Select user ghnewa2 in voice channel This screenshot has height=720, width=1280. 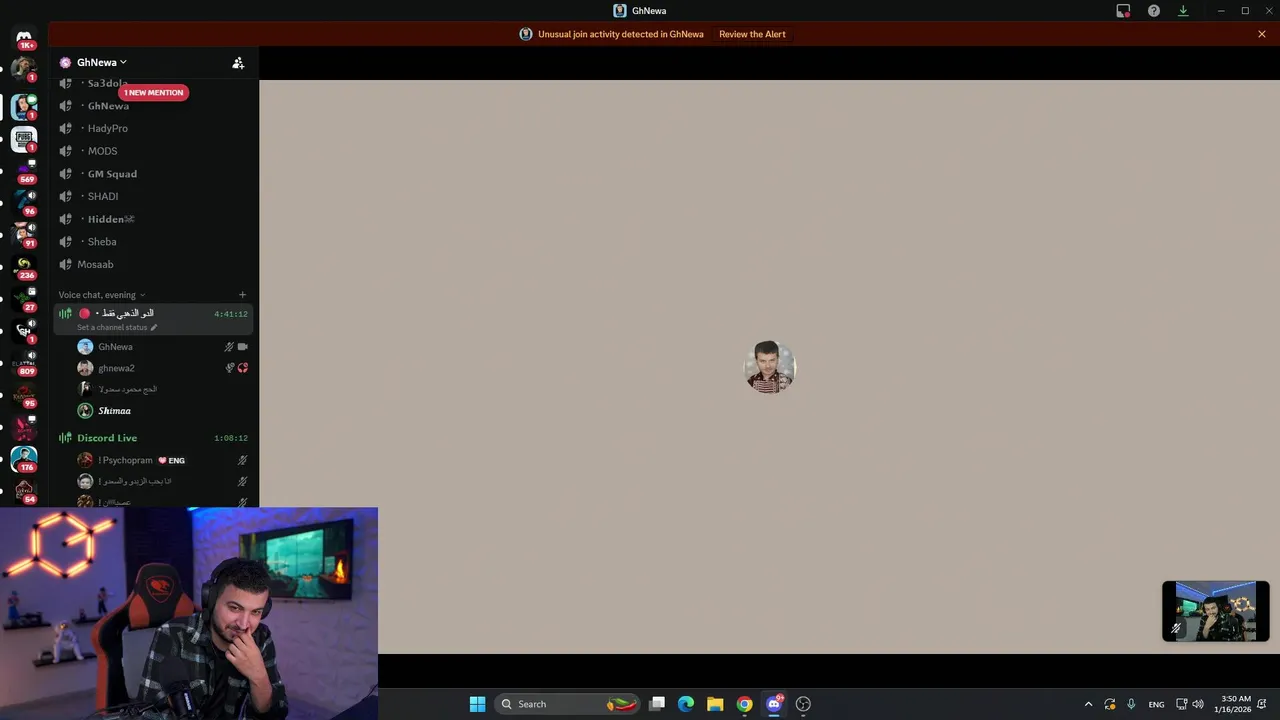click(162, 368)
